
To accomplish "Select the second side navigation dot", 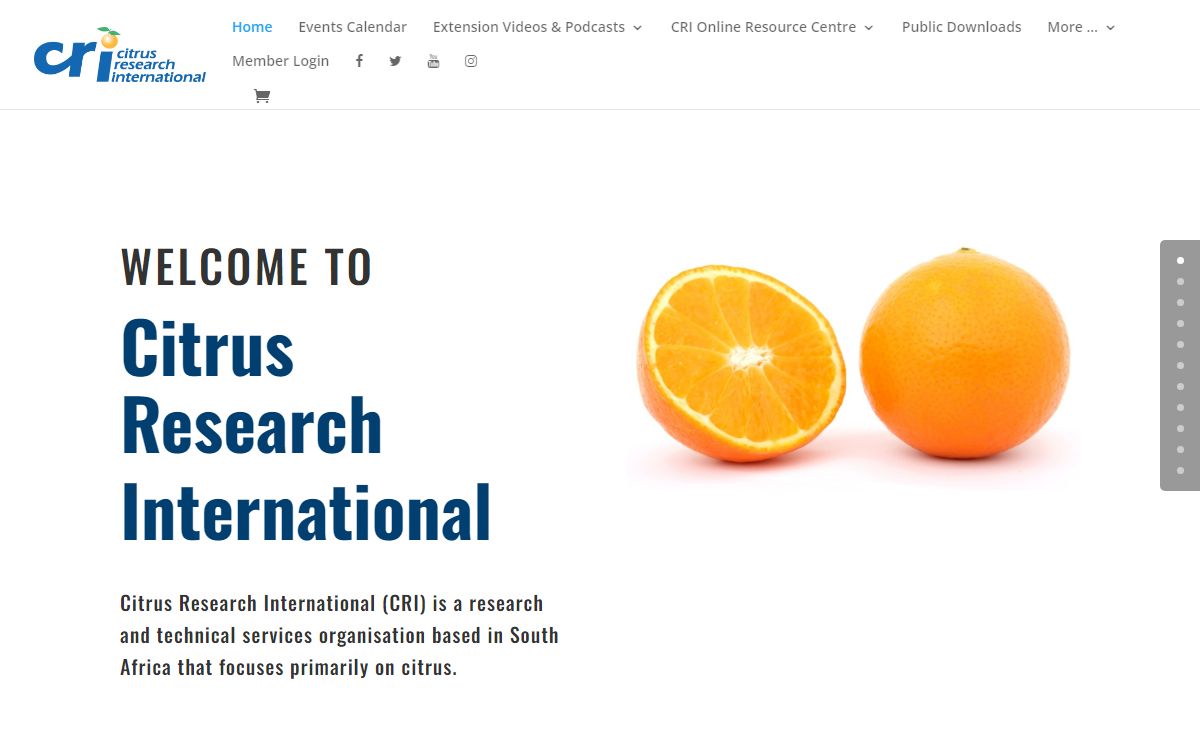I will tap(1180, 281).
